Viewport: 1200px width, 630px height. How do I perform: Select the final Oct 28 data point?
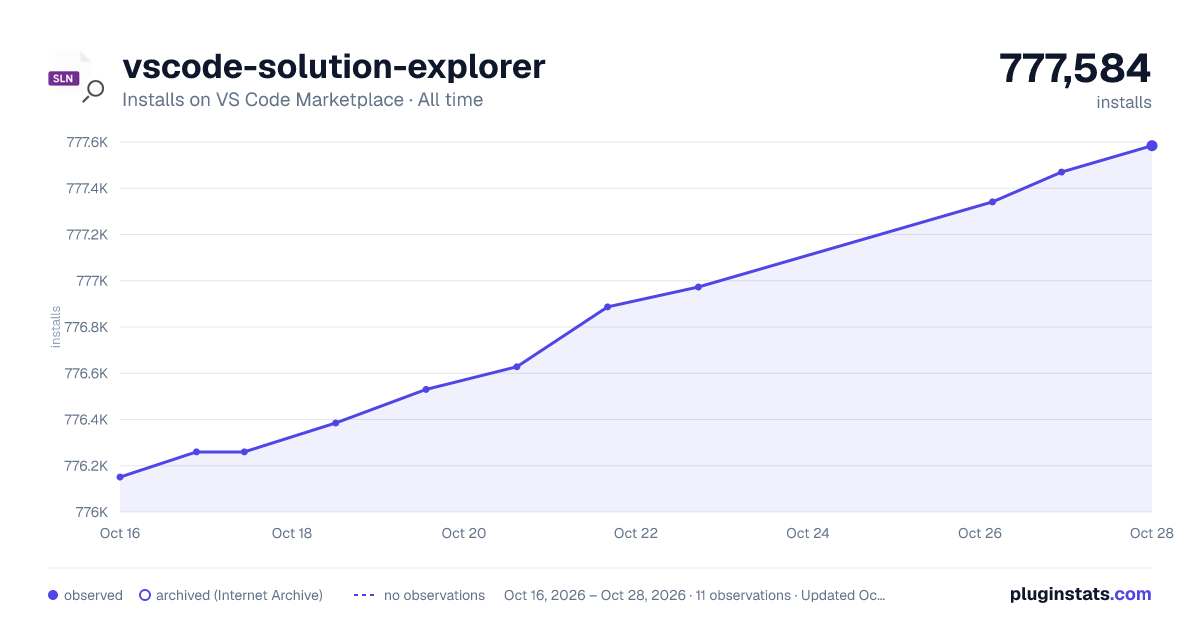(x=1152, y=146)
